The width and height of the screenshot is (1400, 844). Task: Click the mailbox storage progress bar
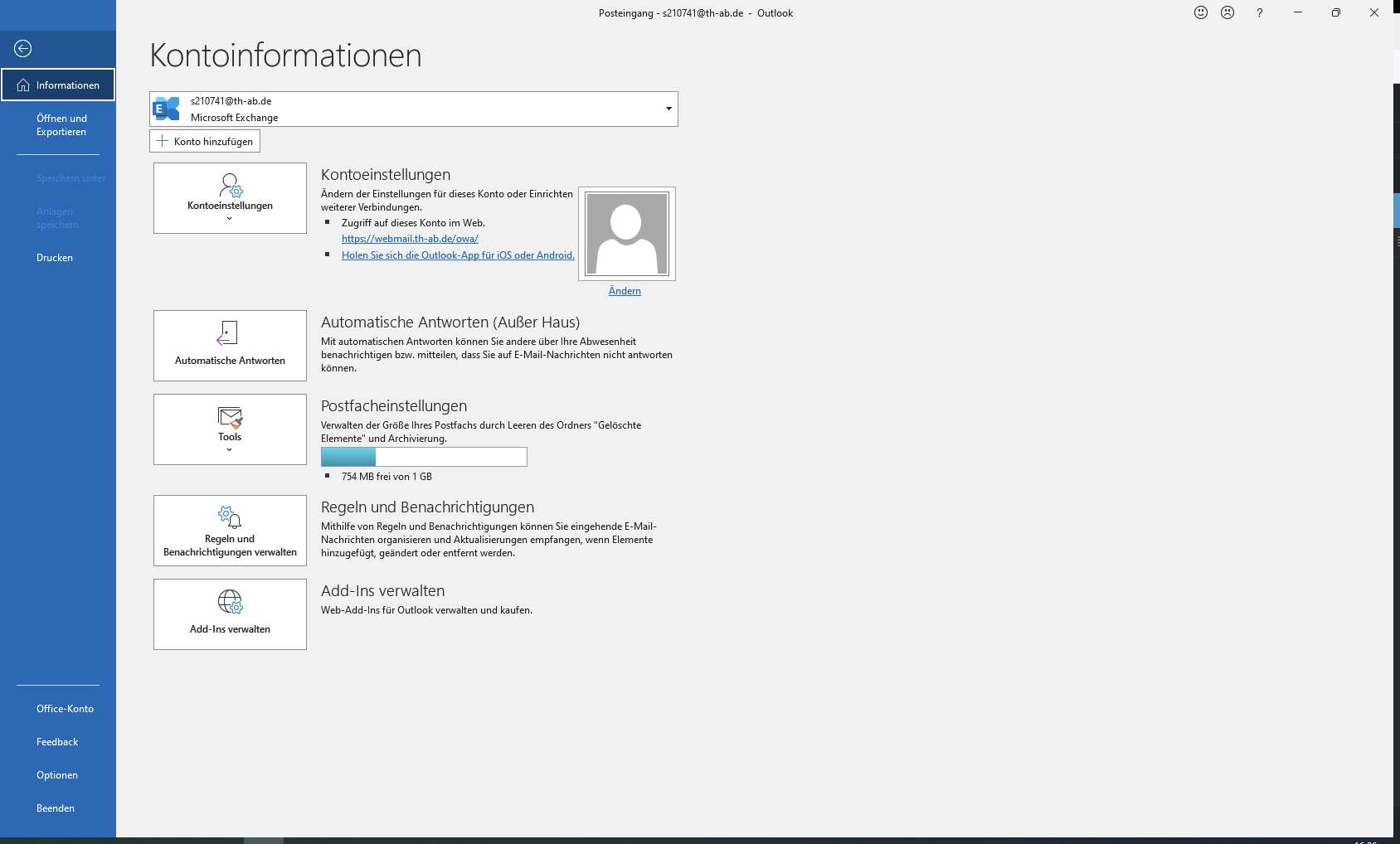424,457
